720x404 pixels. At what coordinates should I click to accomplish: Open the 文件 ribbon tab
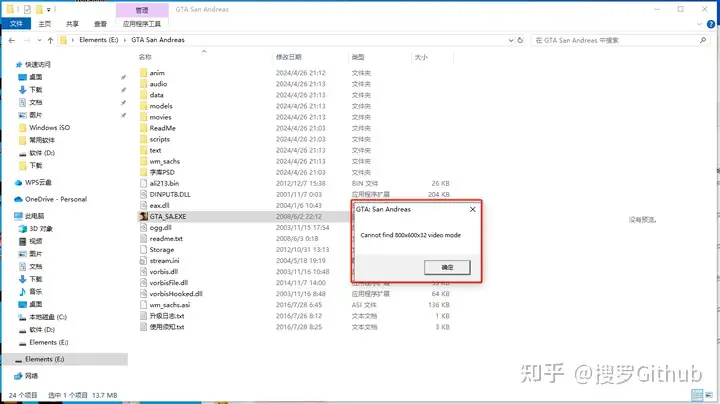tap(16, 23)
